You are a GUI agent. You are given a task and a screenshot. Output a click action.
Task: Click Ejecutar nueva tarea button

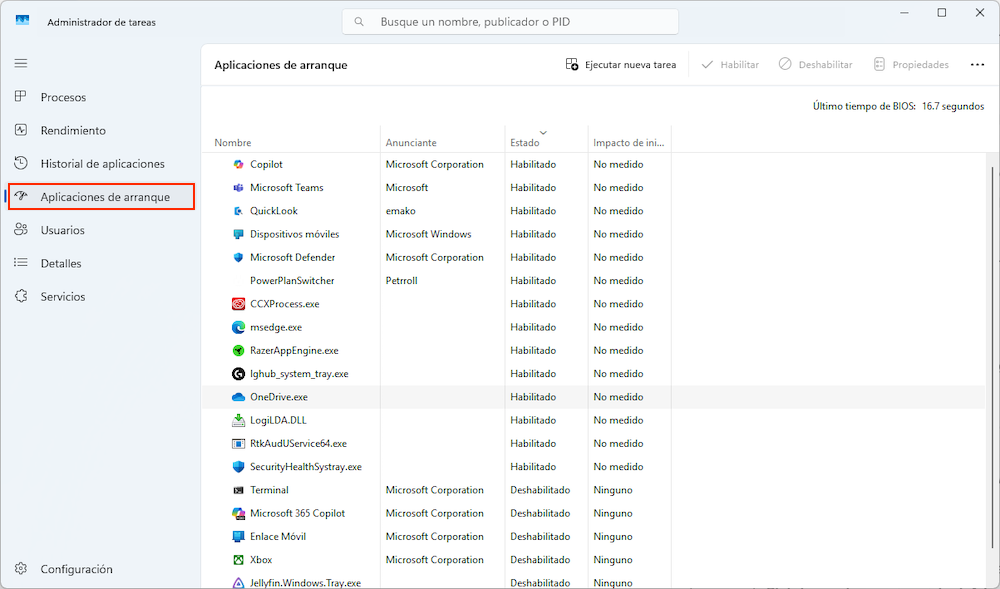[x=621, y=64]
